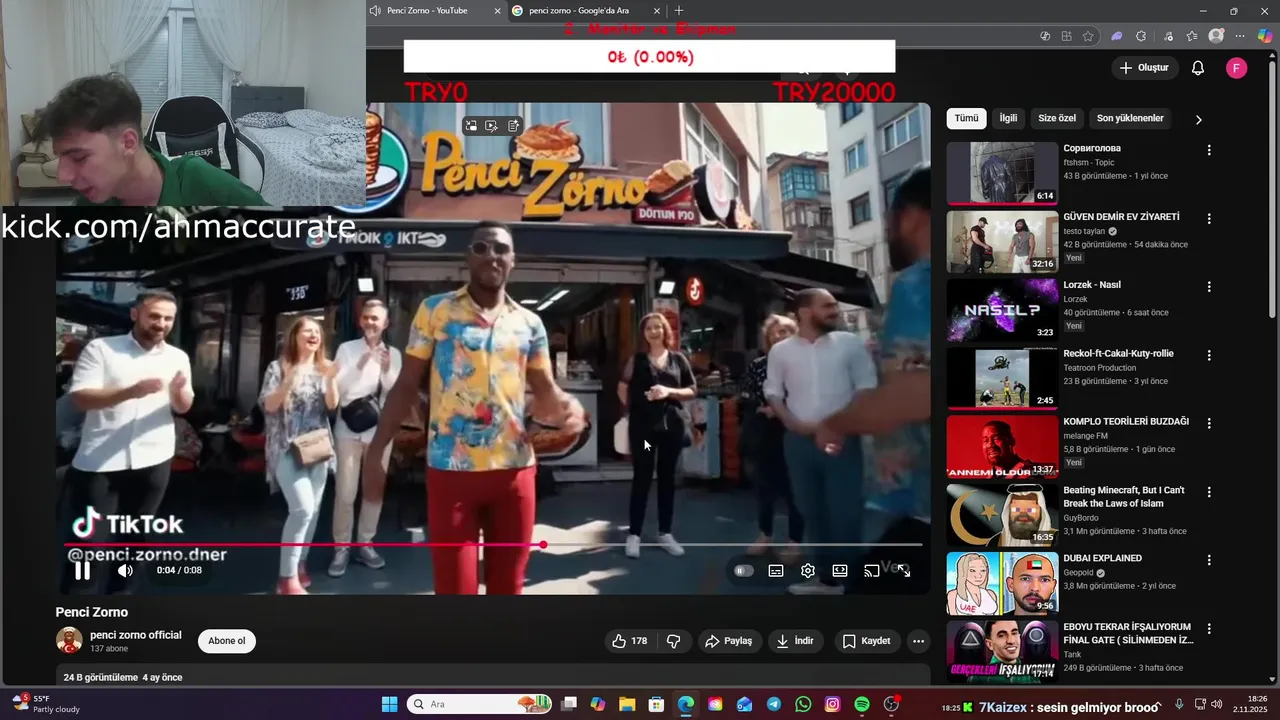Open Windows Start menu

click(390, 704)
